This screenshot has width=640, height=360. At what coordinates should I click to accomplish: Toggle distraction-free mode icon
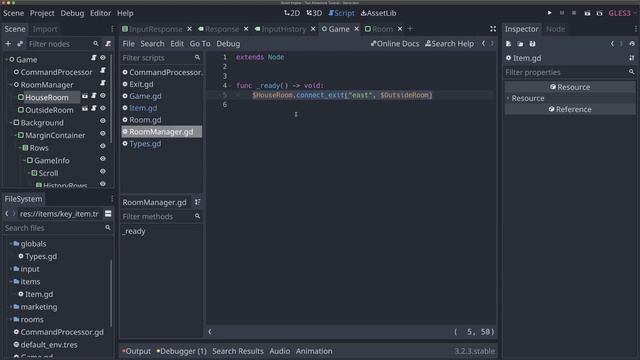click(x=493, y=29)
